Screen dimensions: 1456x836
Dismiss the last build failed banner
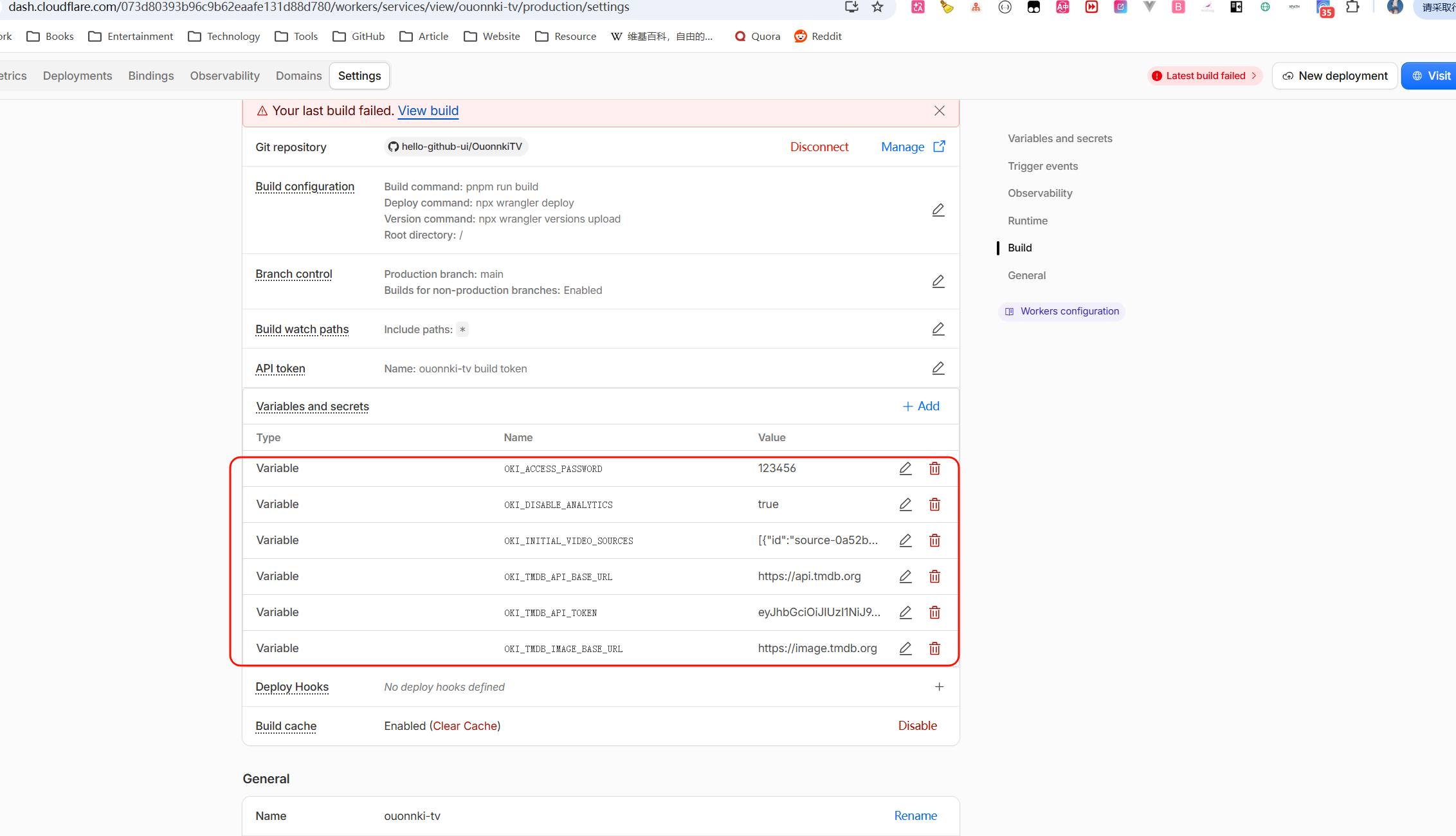[x=940, y=111]
